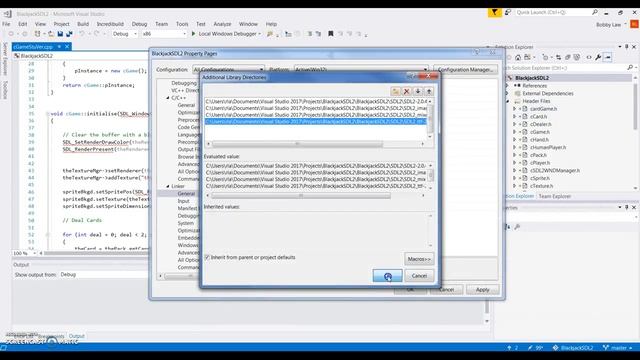Click the Save All toolbar icon

coord(69,34)
